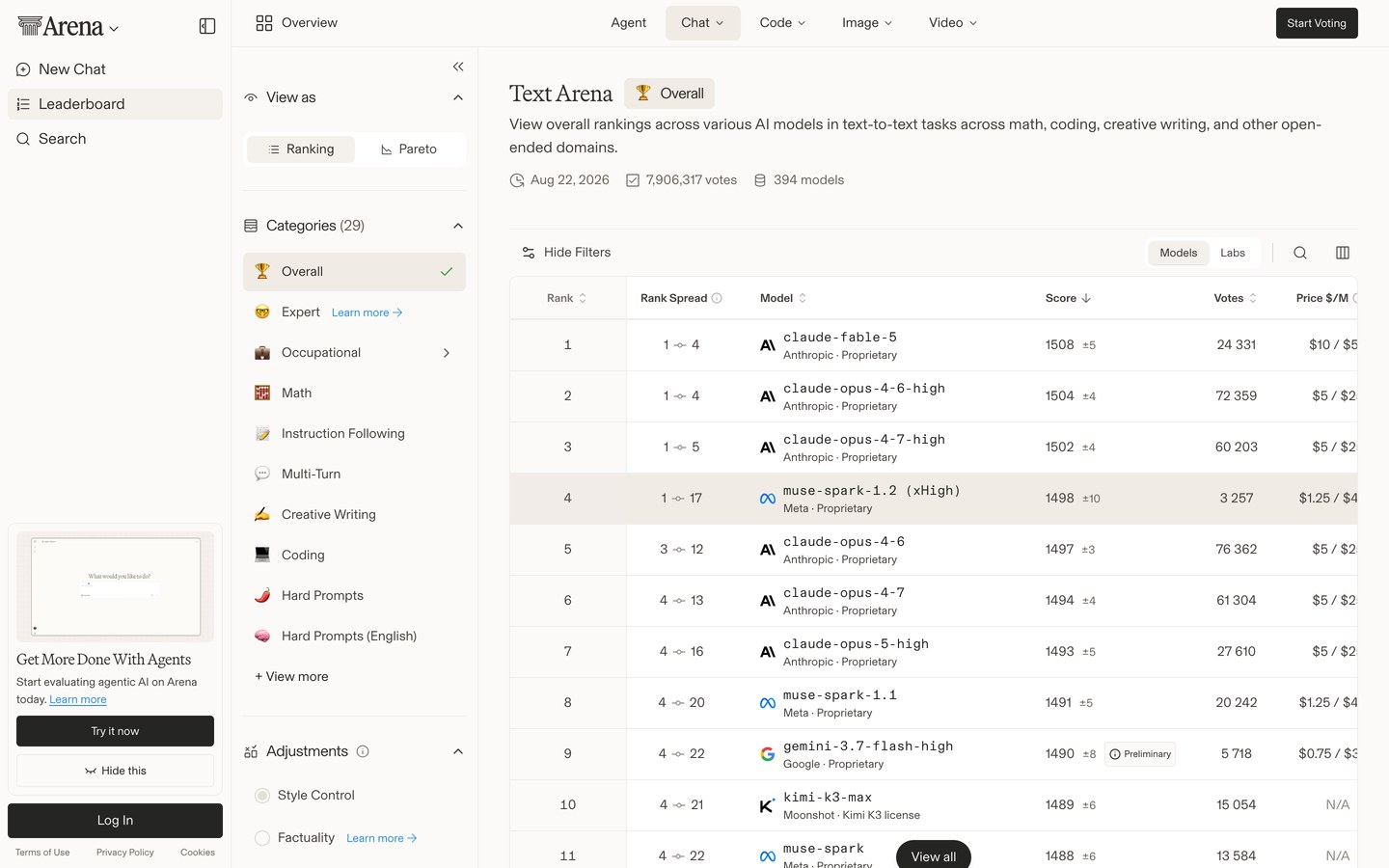Open the column settings icon
This screenshot has width=1389, height=868.
point(1343,253)
